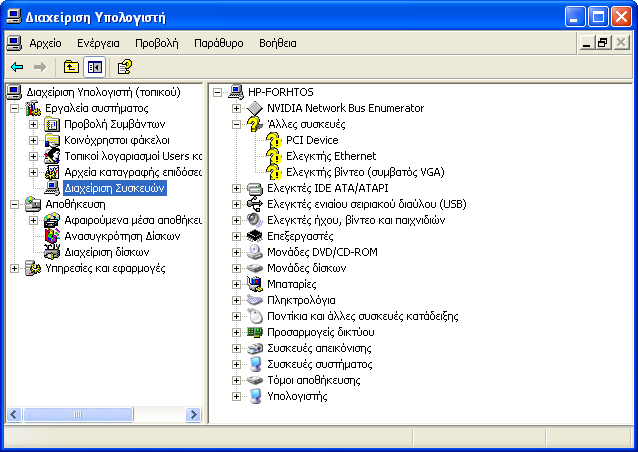Click the Αρχεία καταγραφής επιδόσεων icon

point(52,172)
